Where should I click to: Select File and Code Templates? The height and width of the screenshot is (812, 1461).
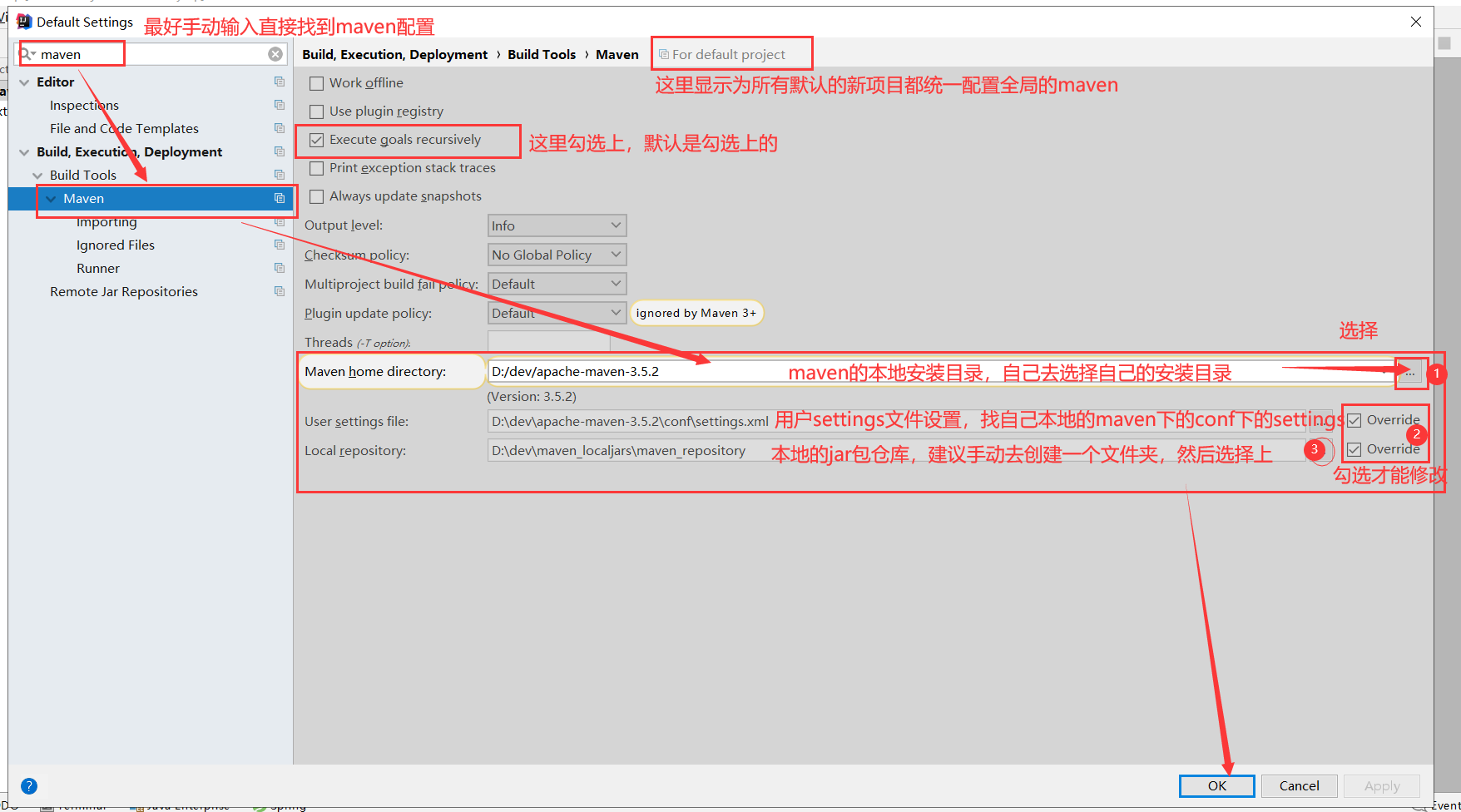coord(124,128)
